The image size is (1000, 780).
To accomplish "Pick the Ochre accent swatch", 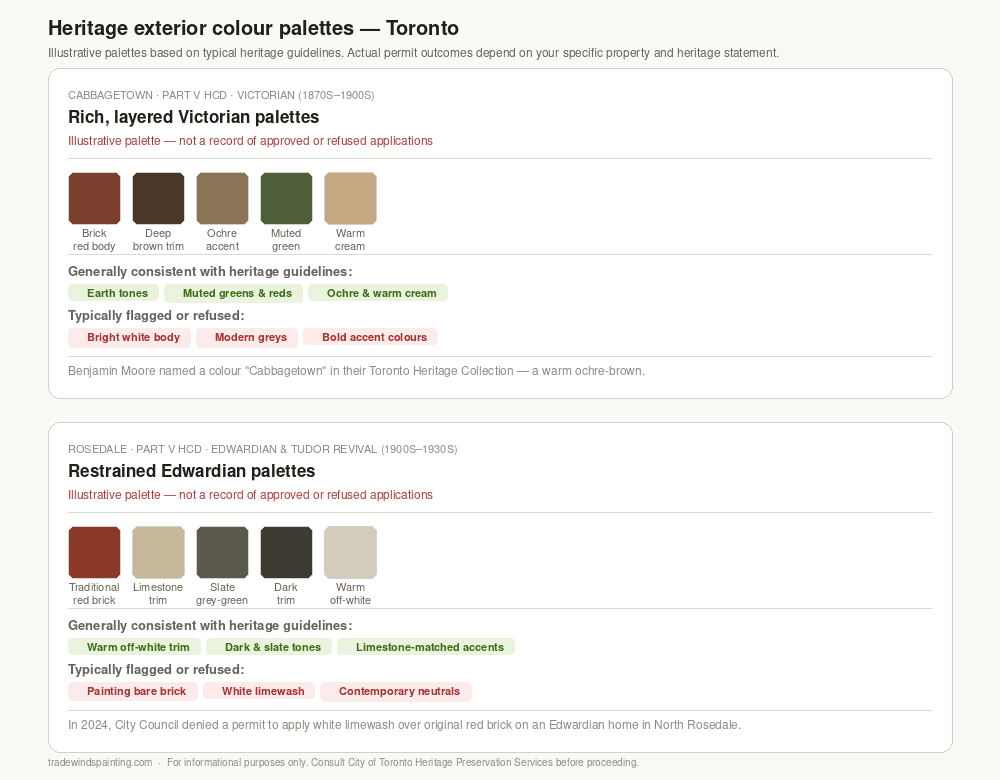I will (x=223, y=198).
